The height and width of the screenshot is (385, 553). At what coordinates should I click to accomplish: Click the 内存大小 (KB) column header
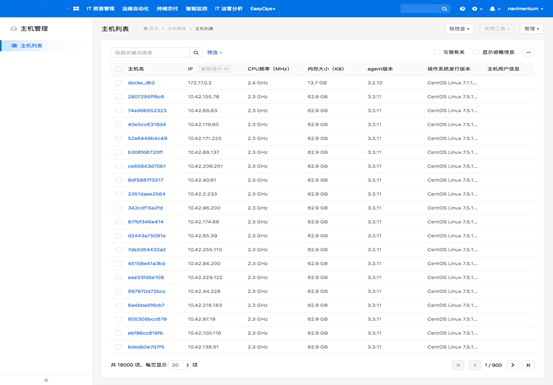click(326, 69)
